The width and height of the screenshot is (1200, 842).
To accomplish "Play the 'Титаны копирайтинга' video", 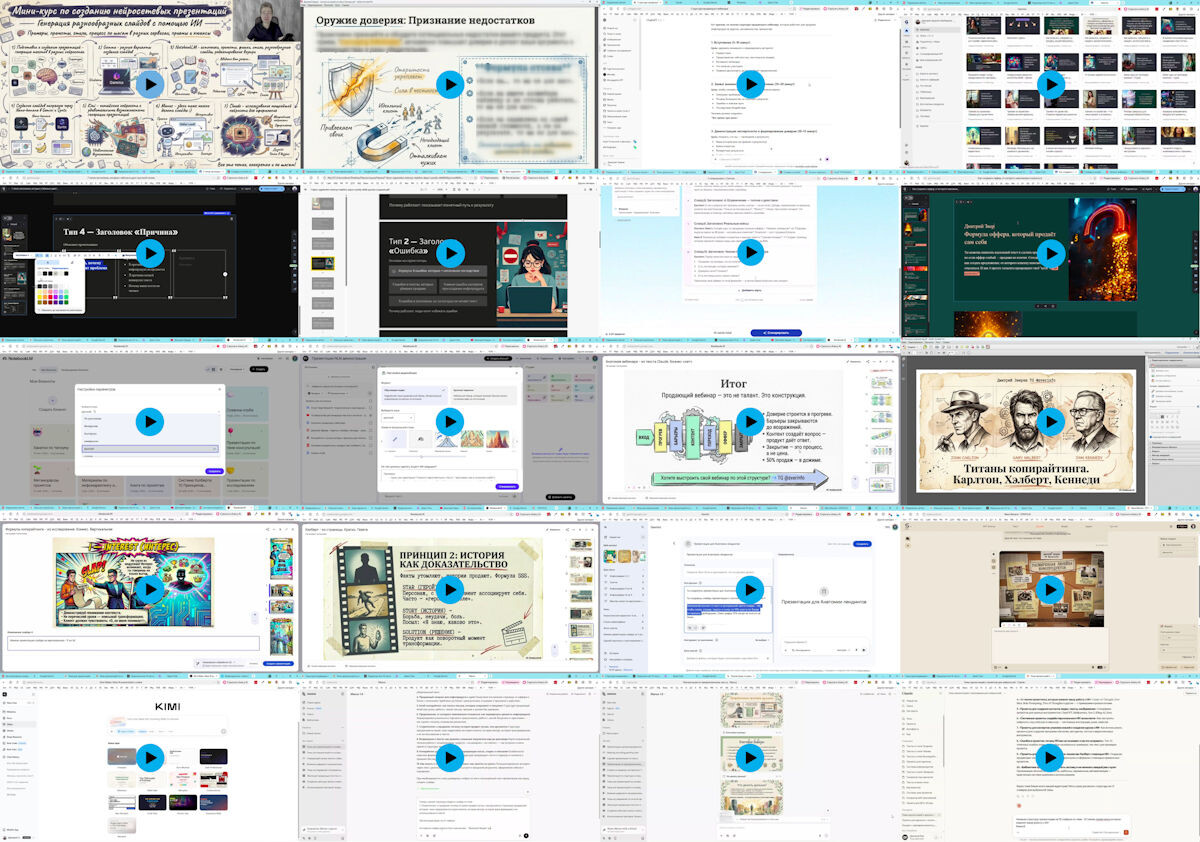I will (1050, 421).
